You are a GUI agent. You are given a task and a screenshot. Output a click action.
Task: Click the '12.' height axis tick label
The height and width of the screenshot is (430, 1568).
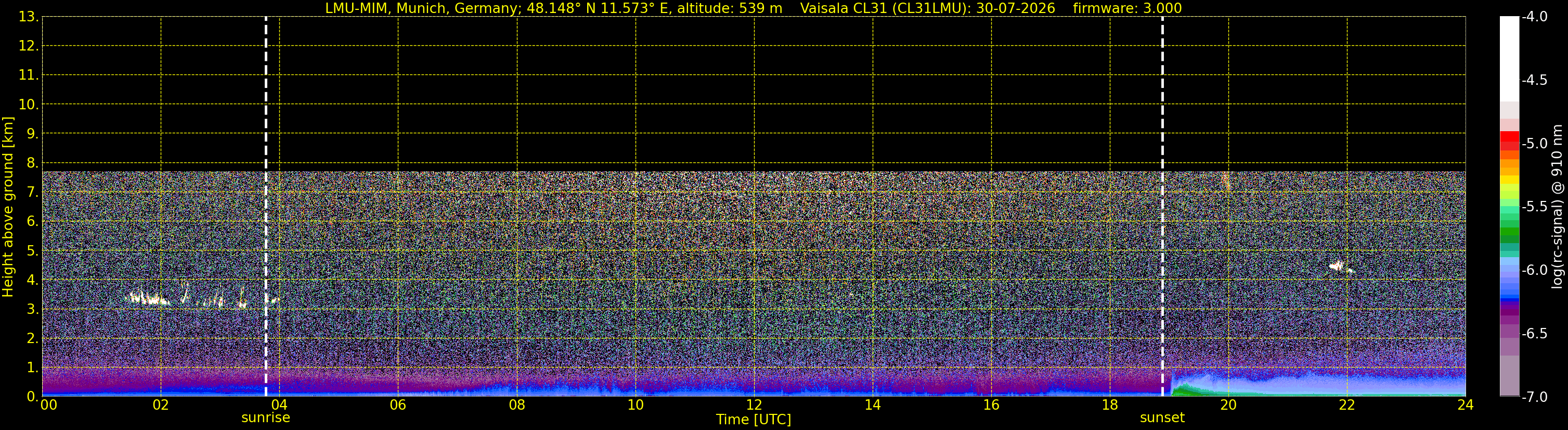(29, 46)
